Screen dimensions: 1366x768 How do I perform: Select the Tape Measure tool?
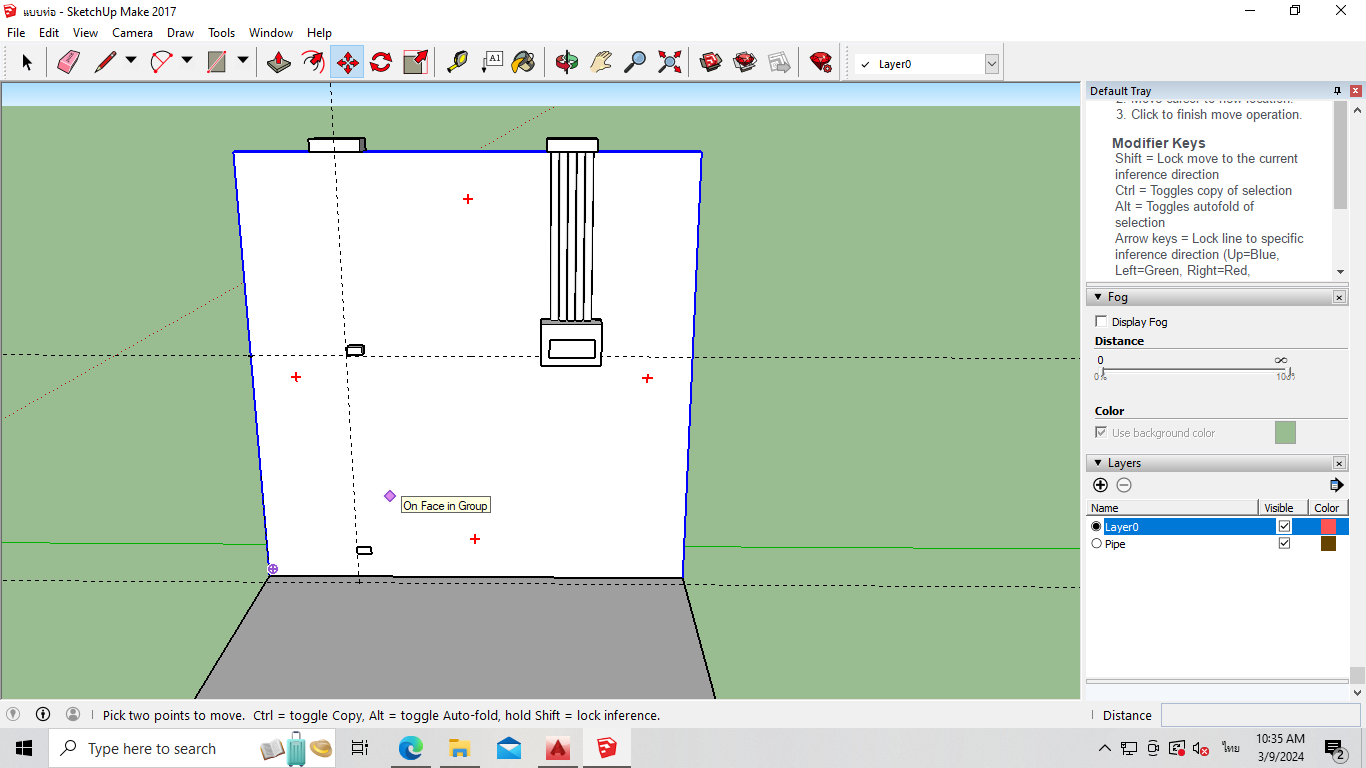pyautogui.click(x=457, y=62)
